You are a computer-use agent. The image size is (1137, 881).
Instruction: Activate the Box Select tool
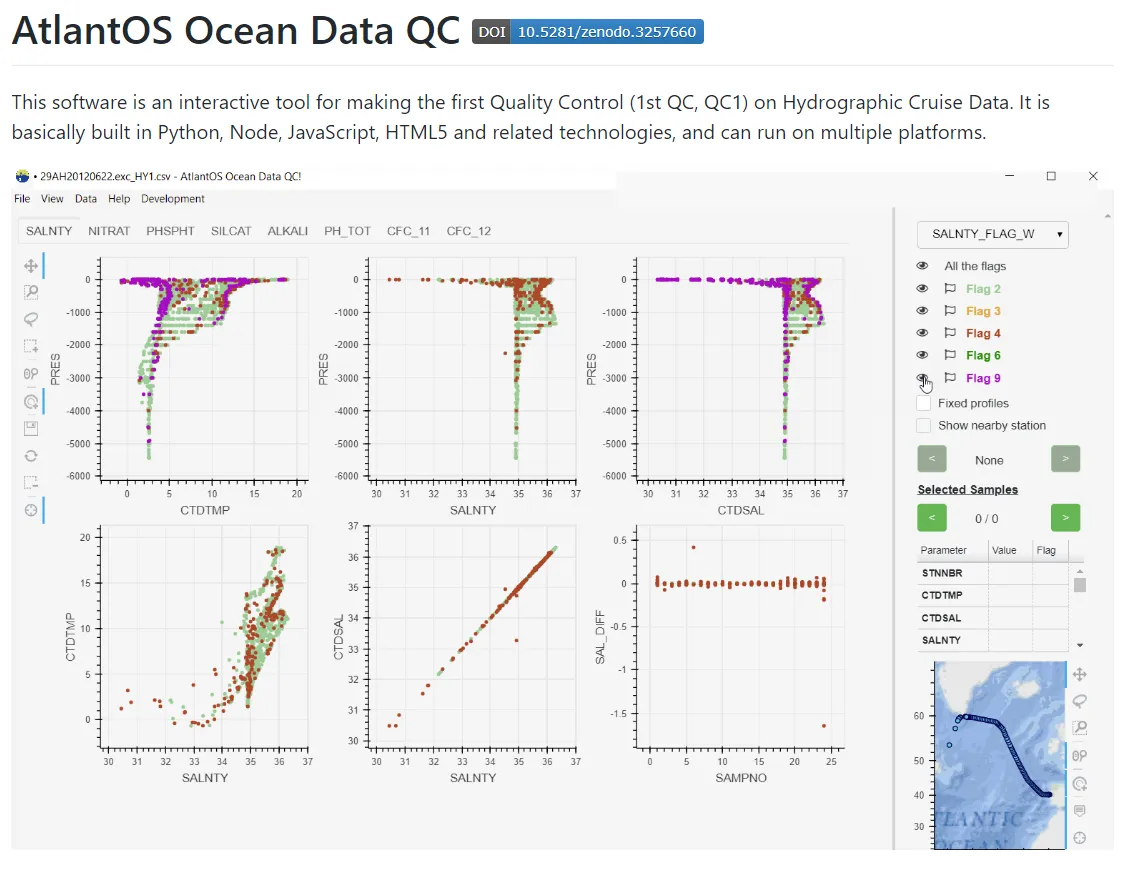pos(31,346)
